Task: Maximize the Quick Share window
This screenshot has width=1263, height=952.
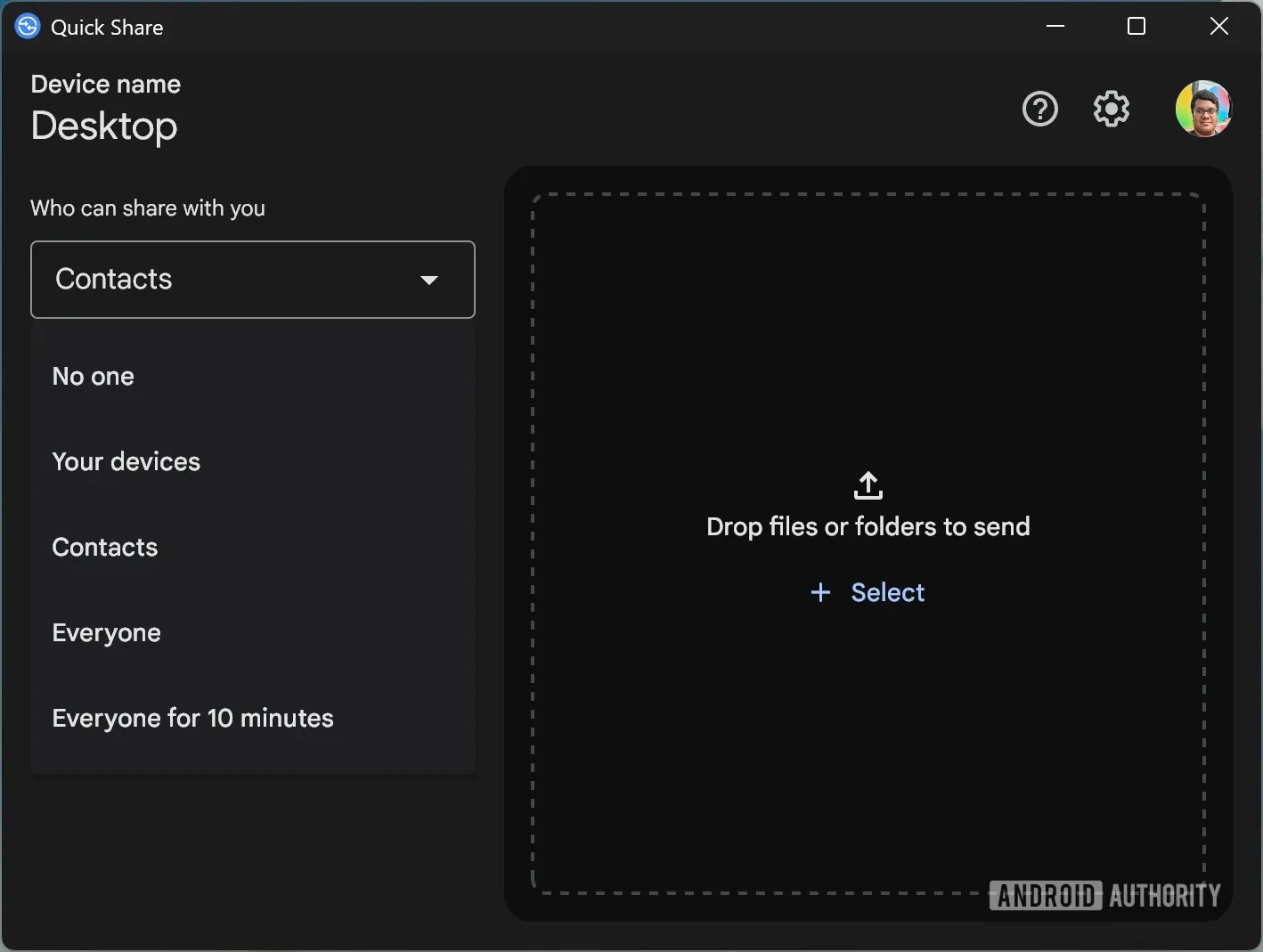Action: click(x=1137, y=27)
